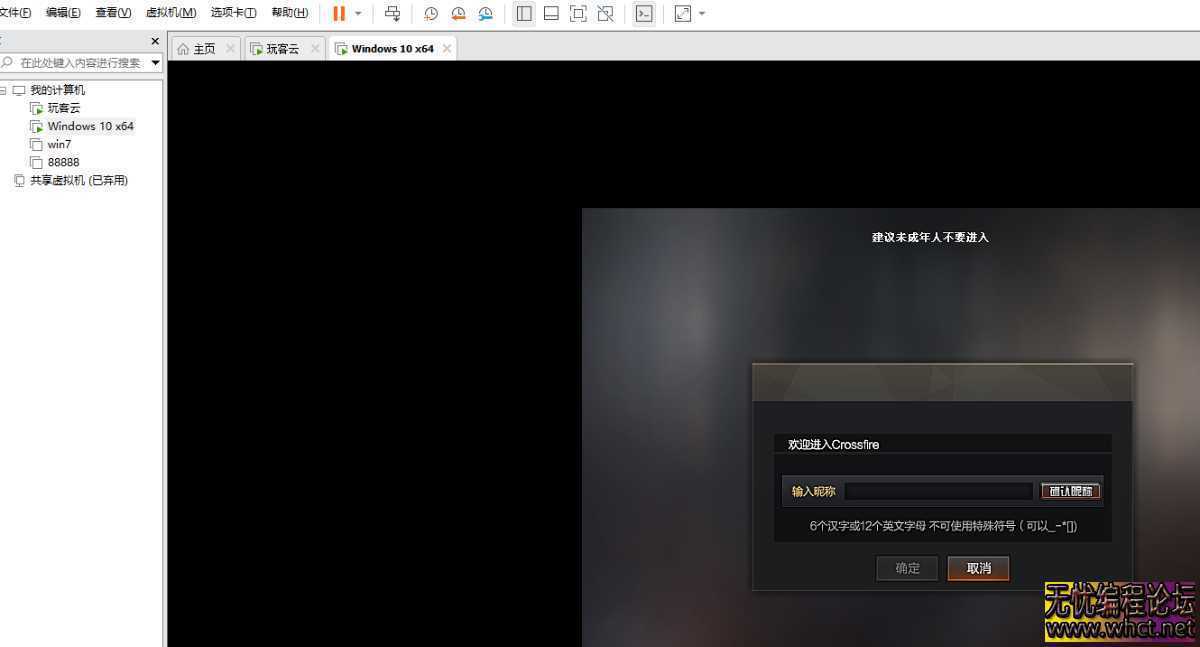
Task: Enter full screen mode
Action: pyautogui.click(x=578, y=14)
